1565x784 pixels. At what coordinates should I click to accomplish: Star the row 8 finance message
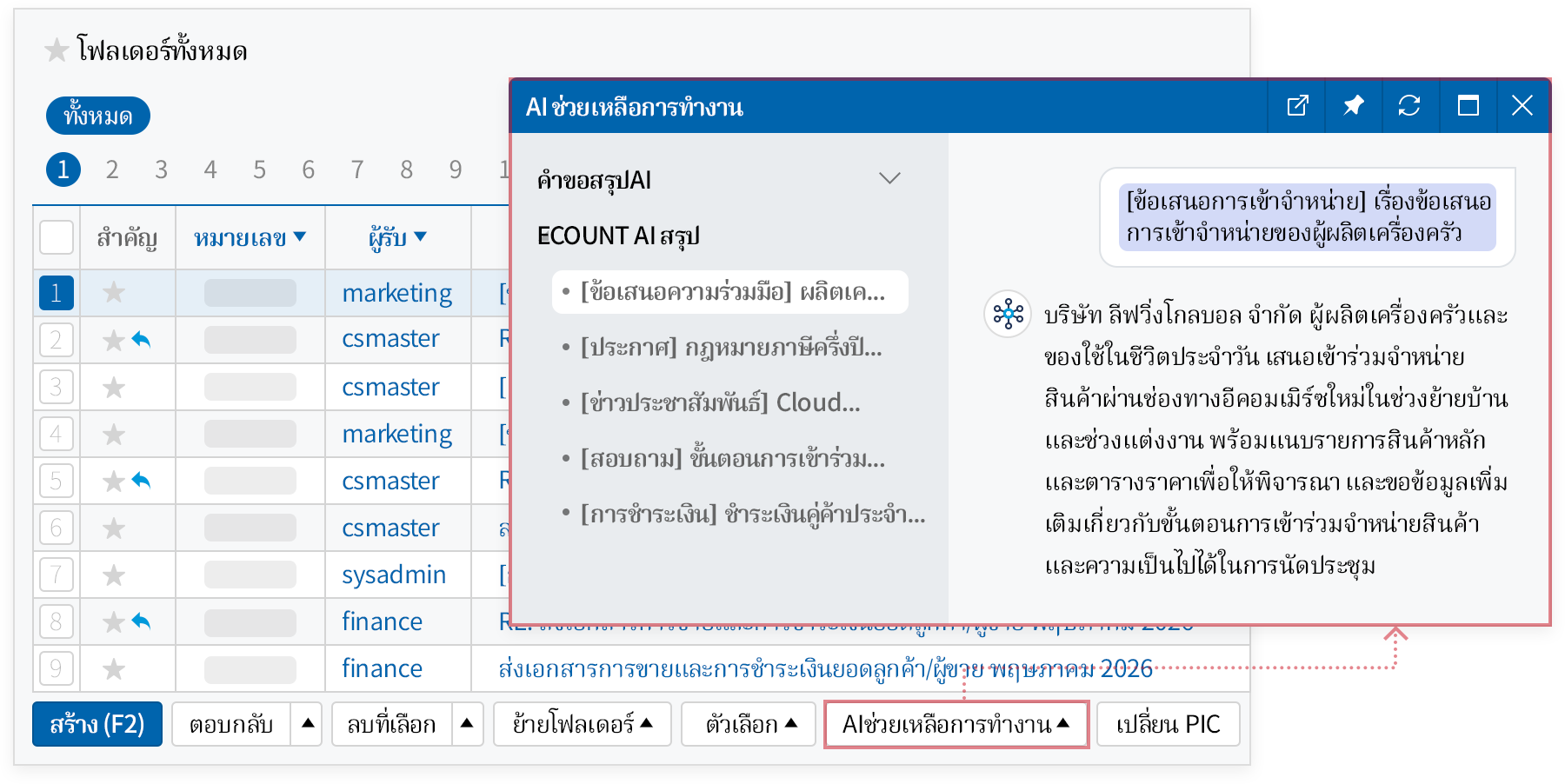(x=114, y=621)
